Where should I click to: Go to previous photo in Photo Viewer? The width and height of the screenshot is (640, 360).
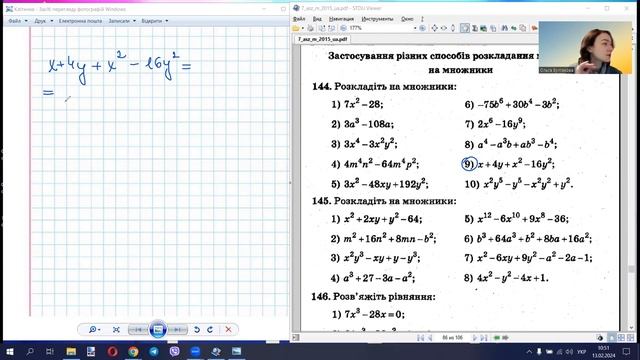[138, 329]
